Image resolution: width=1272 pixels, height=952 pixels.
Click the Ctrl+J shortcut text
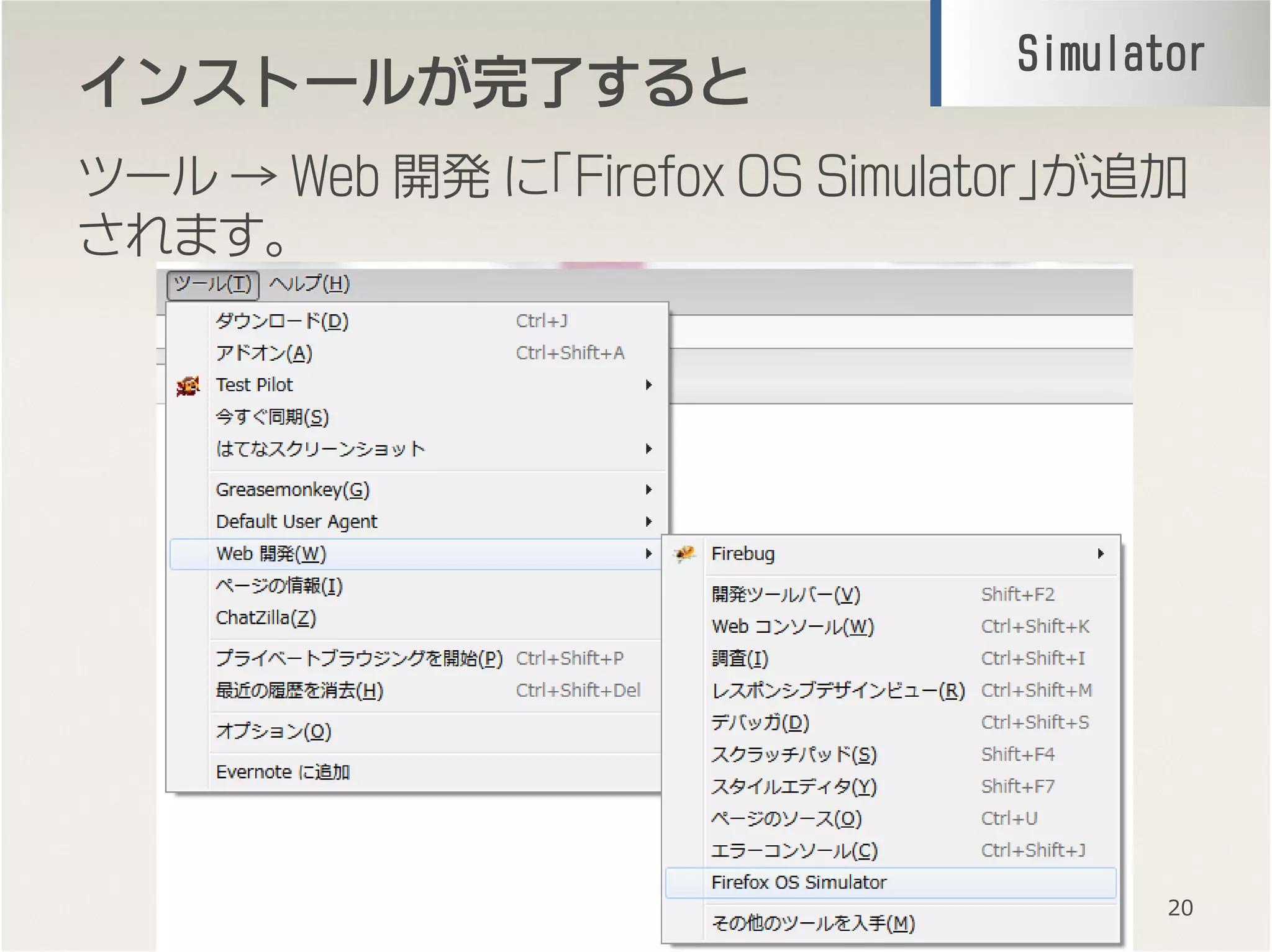coord(542,321)
